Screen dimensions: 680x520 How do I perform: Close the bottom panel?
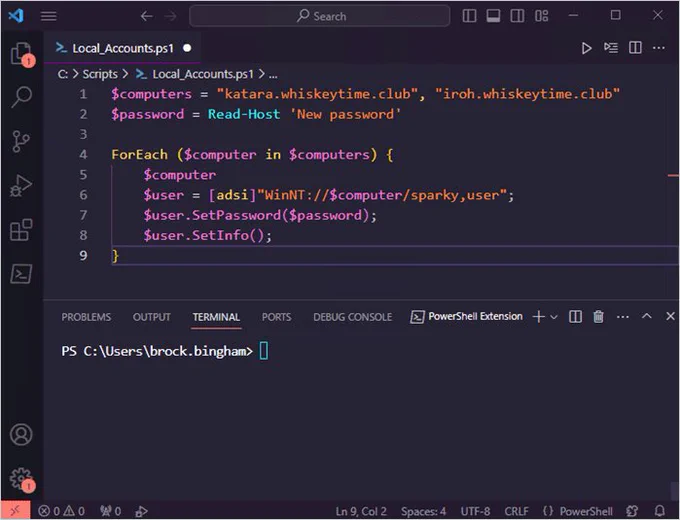tap(670, 316)
